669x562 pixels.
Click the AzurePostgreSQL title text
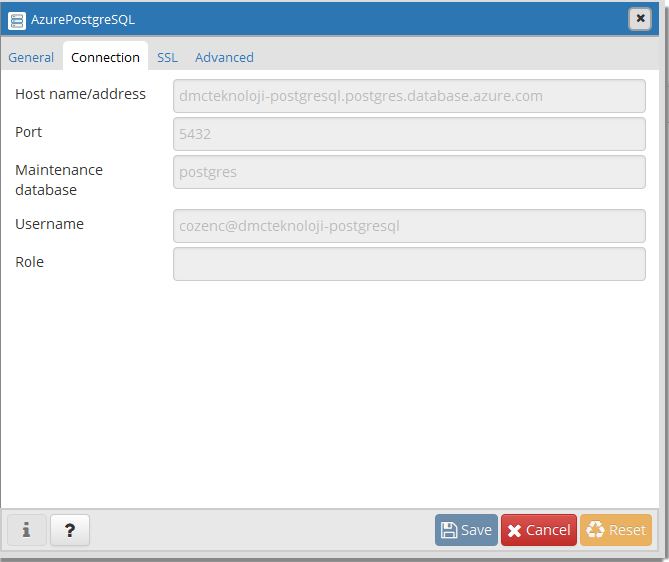point(83,20)
